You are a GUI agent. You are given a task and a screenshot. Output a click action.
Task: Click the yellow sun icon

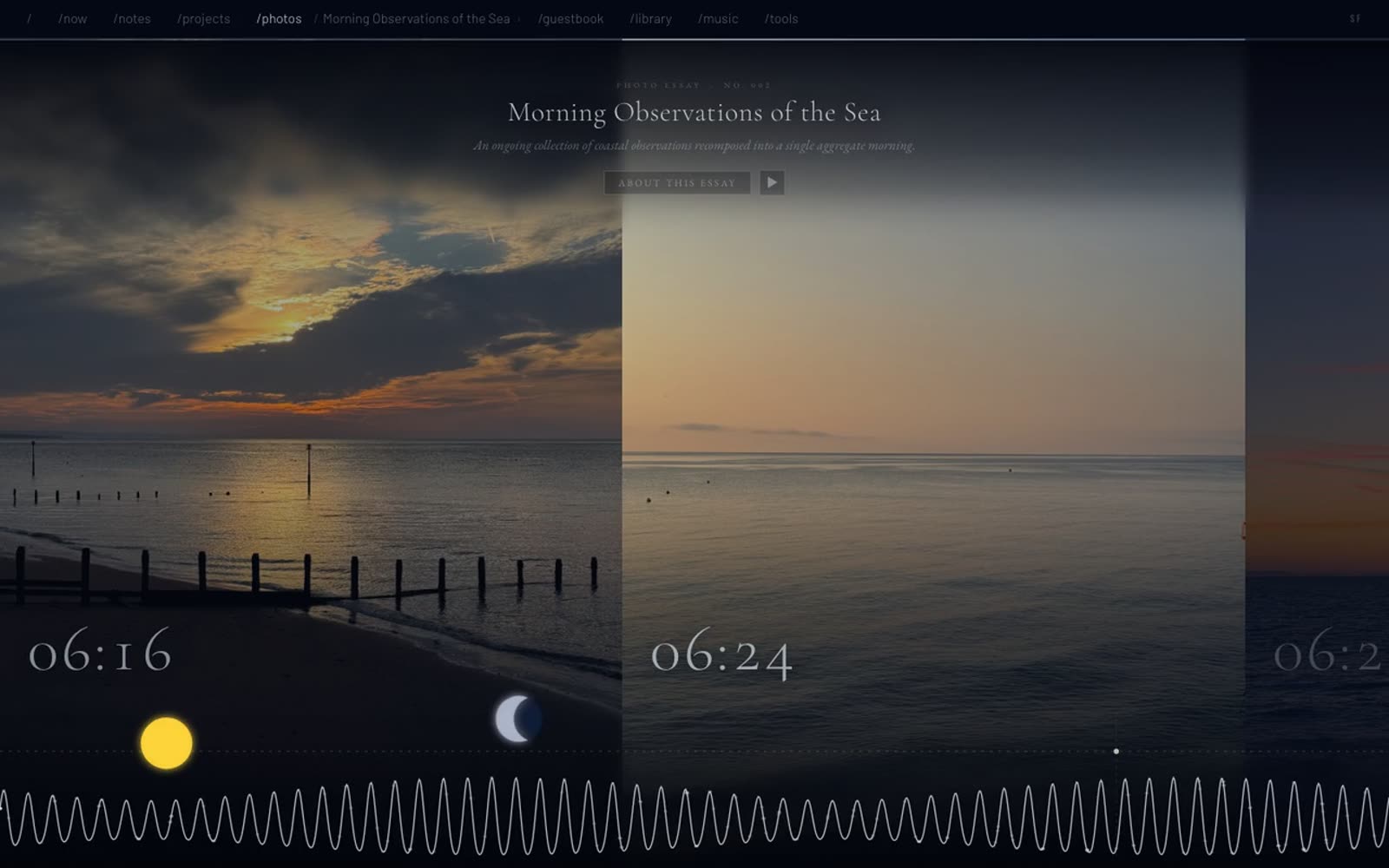pos(167,743)
